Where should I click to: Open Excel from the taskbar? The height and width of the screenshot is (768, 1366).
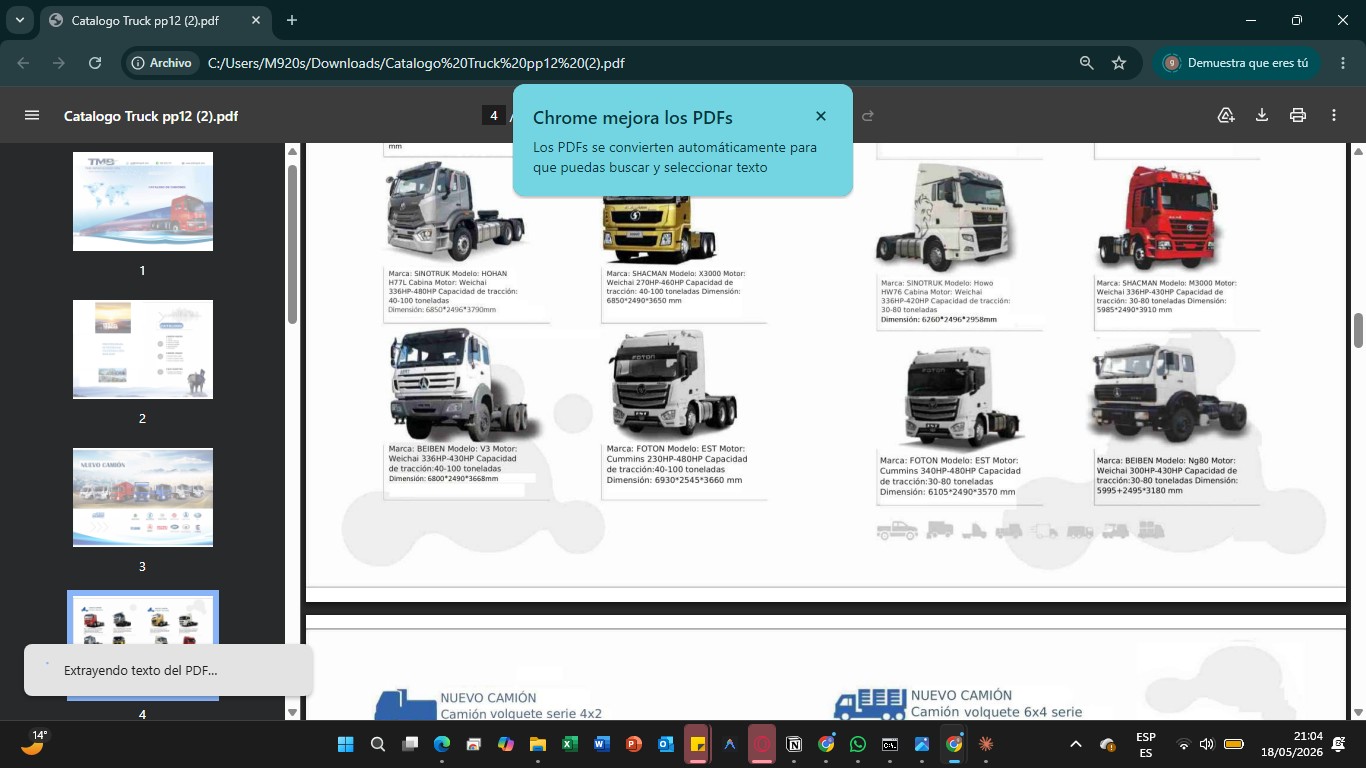tap(570, 744)
